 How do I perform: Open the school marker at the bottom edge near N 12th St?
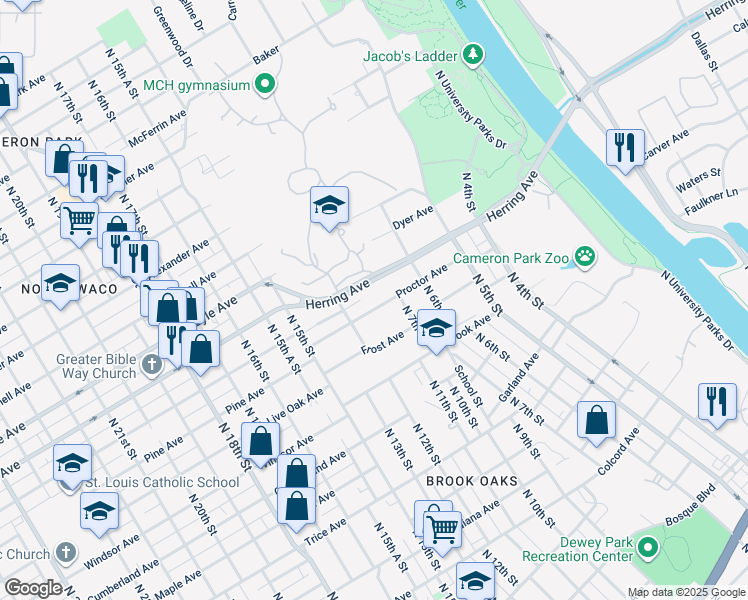click(475, 580)
